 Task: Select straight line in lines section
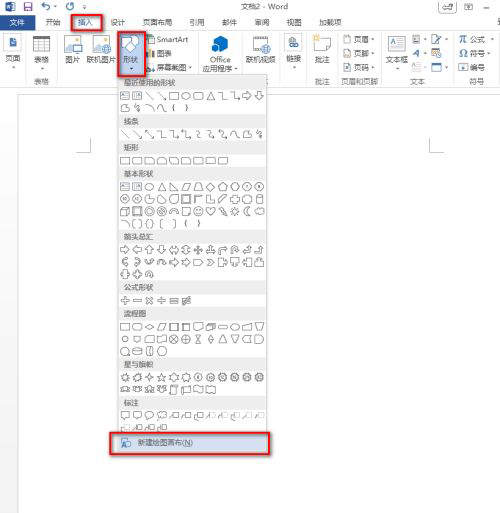coord(125,134)
